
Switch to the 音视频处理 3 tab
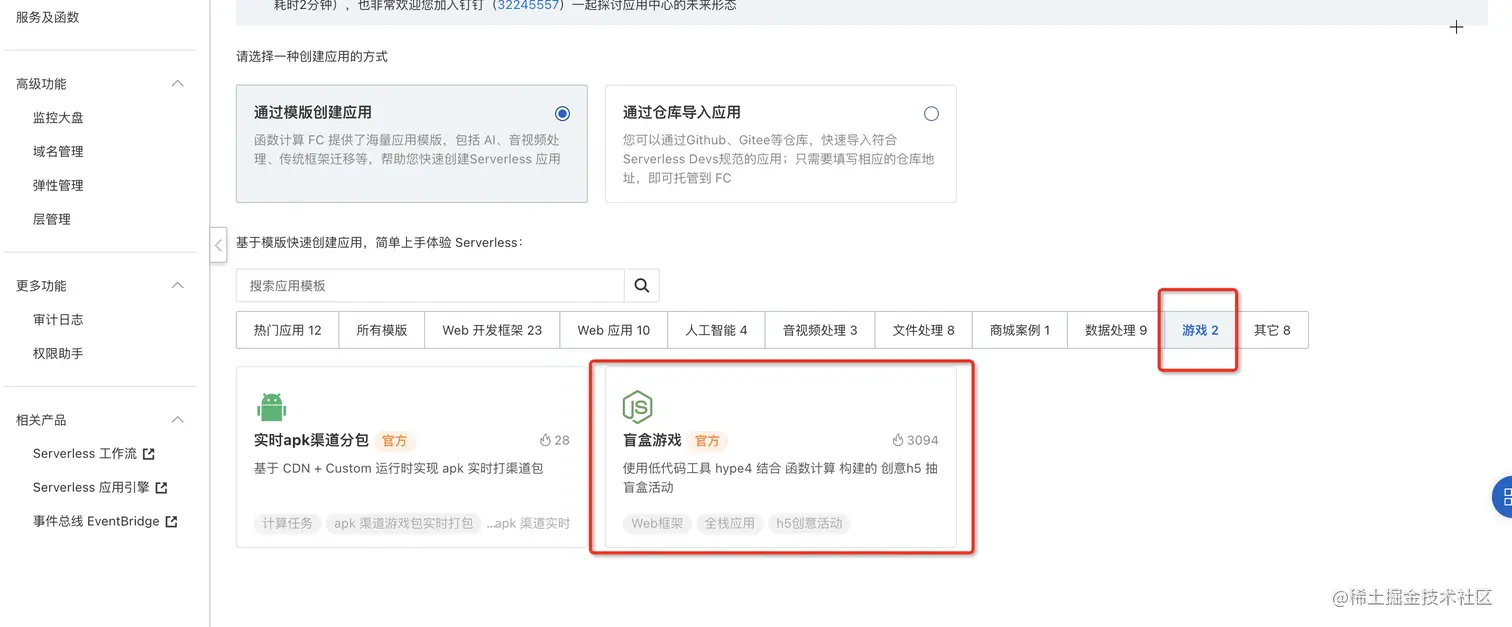click(820, 330)
